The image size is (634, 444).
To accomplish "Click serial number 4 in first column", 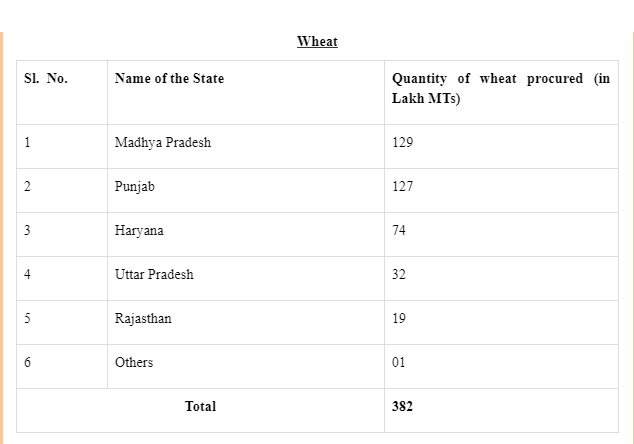I will pos(28,274).
